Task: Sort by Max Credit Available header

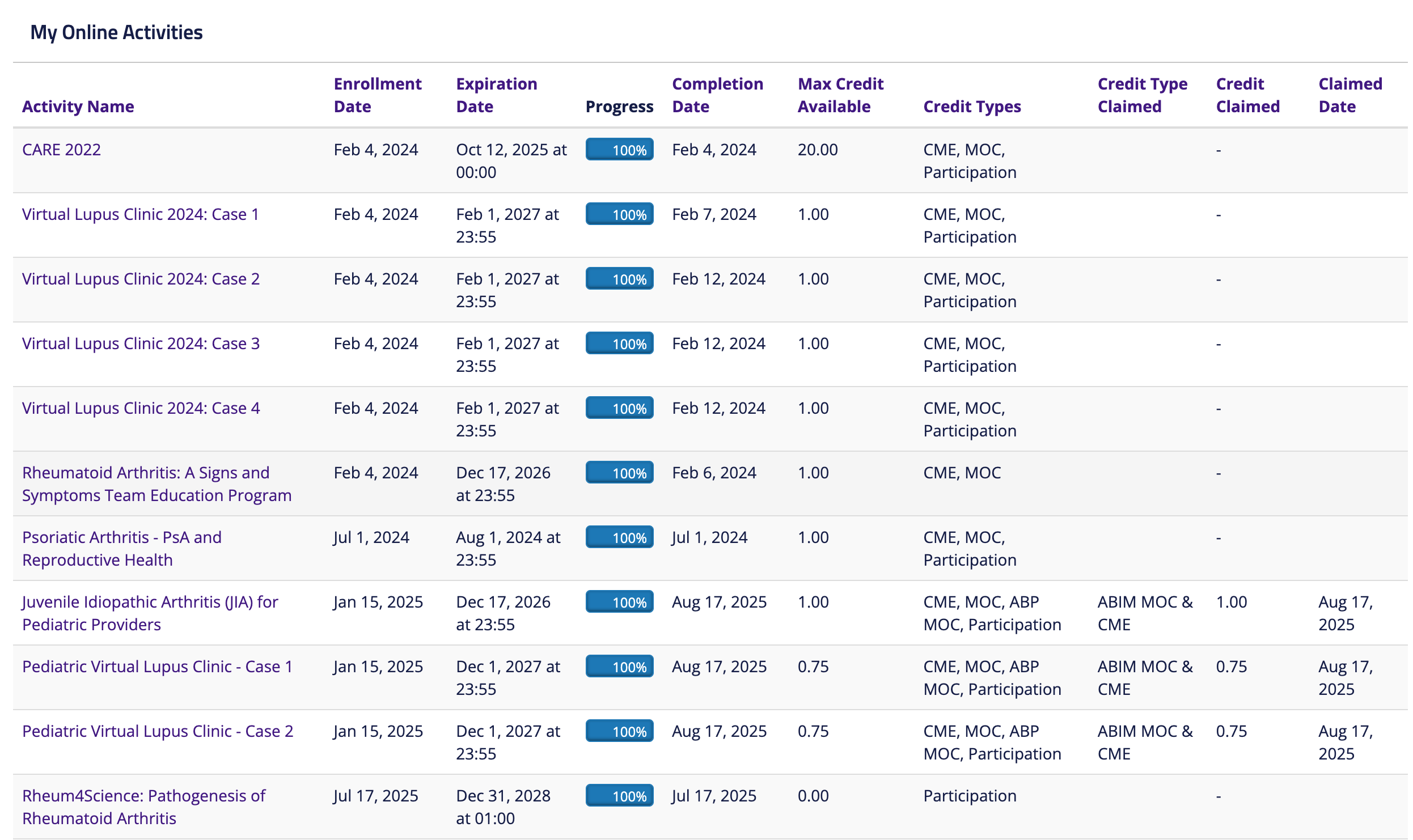Action: coord(841,95)
